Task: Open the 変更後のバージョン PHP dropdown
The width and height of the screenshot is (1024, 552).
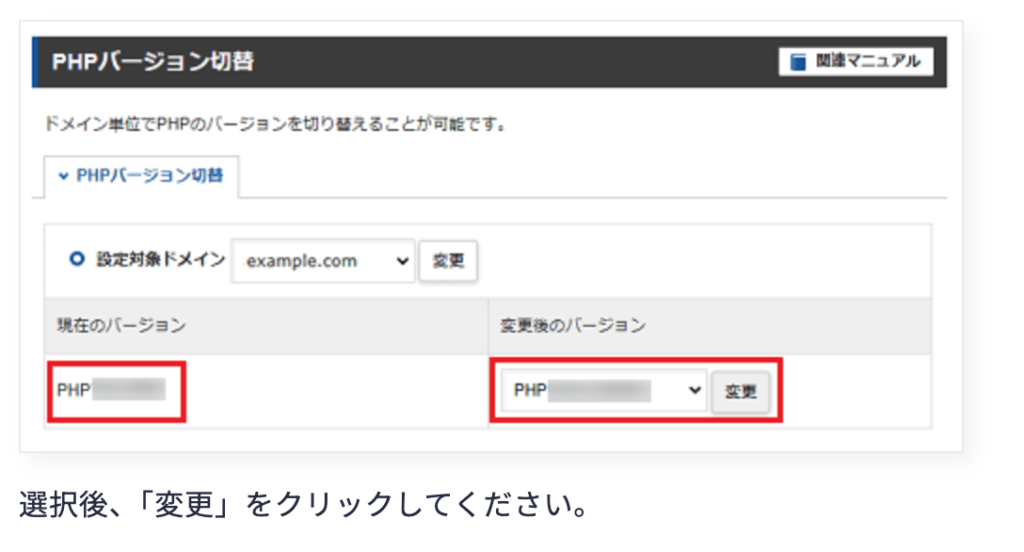Action: click(x=598, y=391)
